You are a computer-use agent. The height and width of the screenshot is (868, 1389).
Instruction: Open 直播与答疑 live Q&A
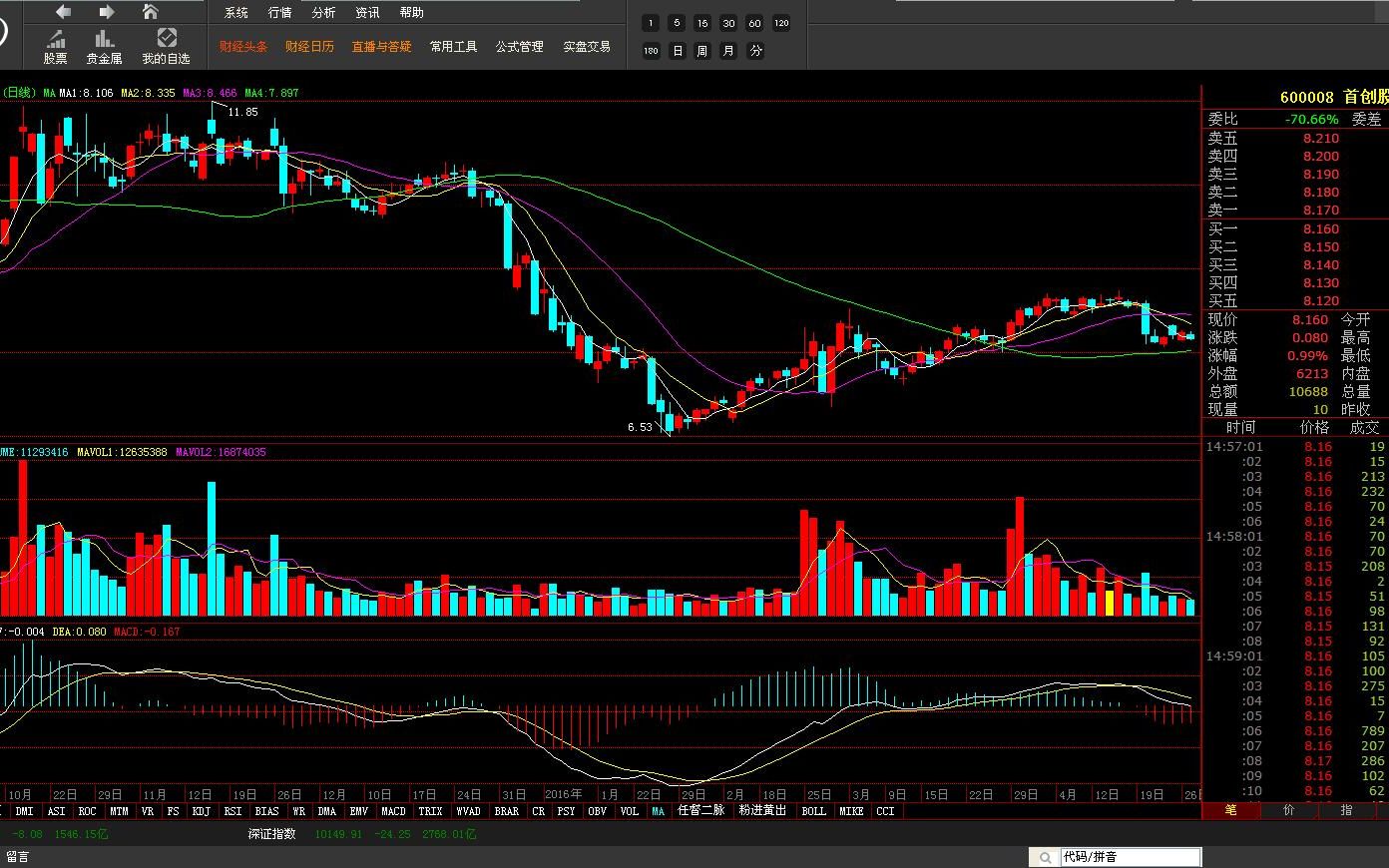(x=381, y=47)
